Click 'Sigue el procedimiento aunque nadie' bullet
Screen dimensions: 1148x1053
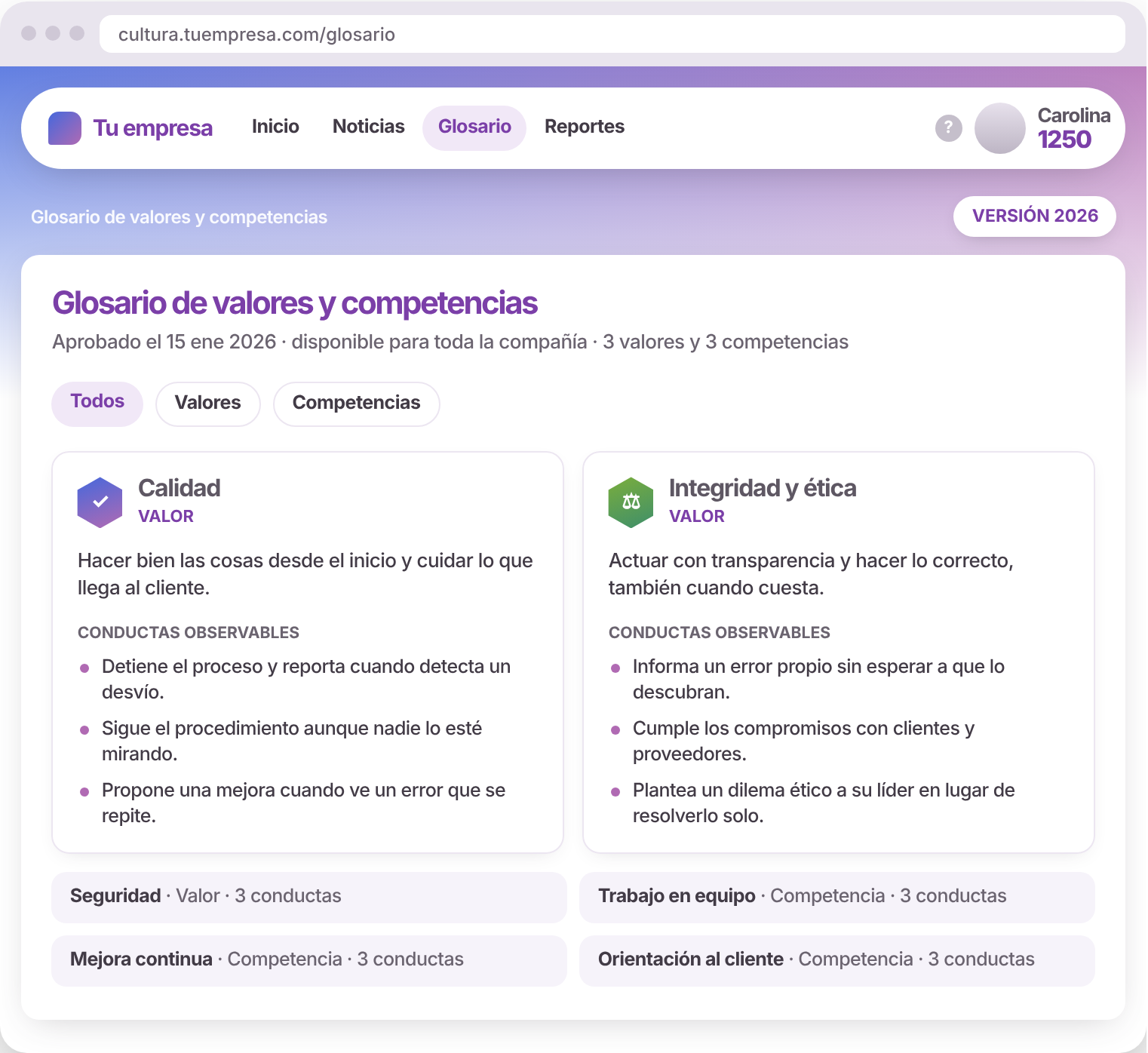click(x=292, y=741)
